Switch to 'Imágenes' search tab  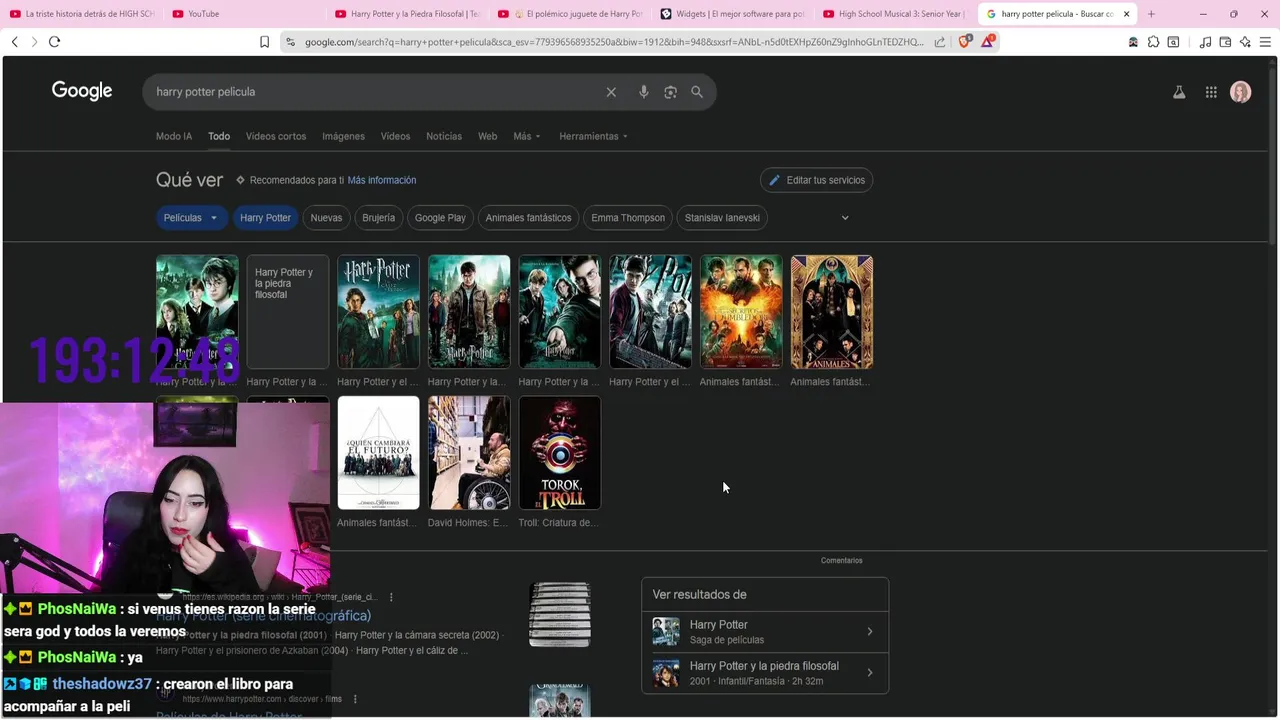click(x=343, y=136)
